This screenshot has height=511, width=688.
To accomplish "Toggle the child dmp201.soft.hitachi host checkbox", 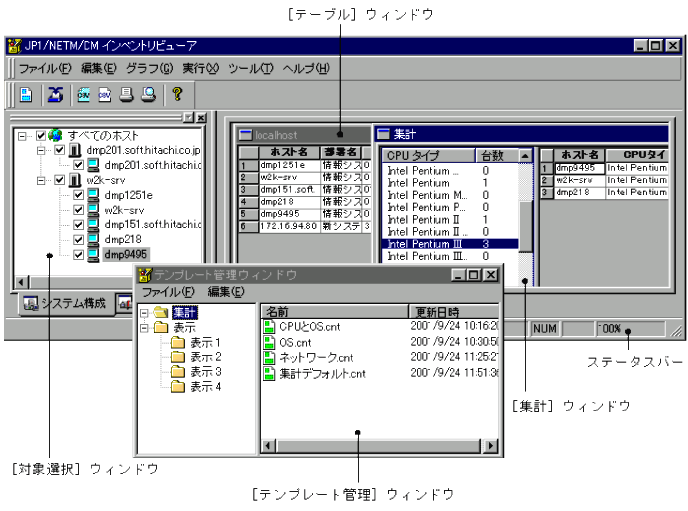I will tap(79, 165).
